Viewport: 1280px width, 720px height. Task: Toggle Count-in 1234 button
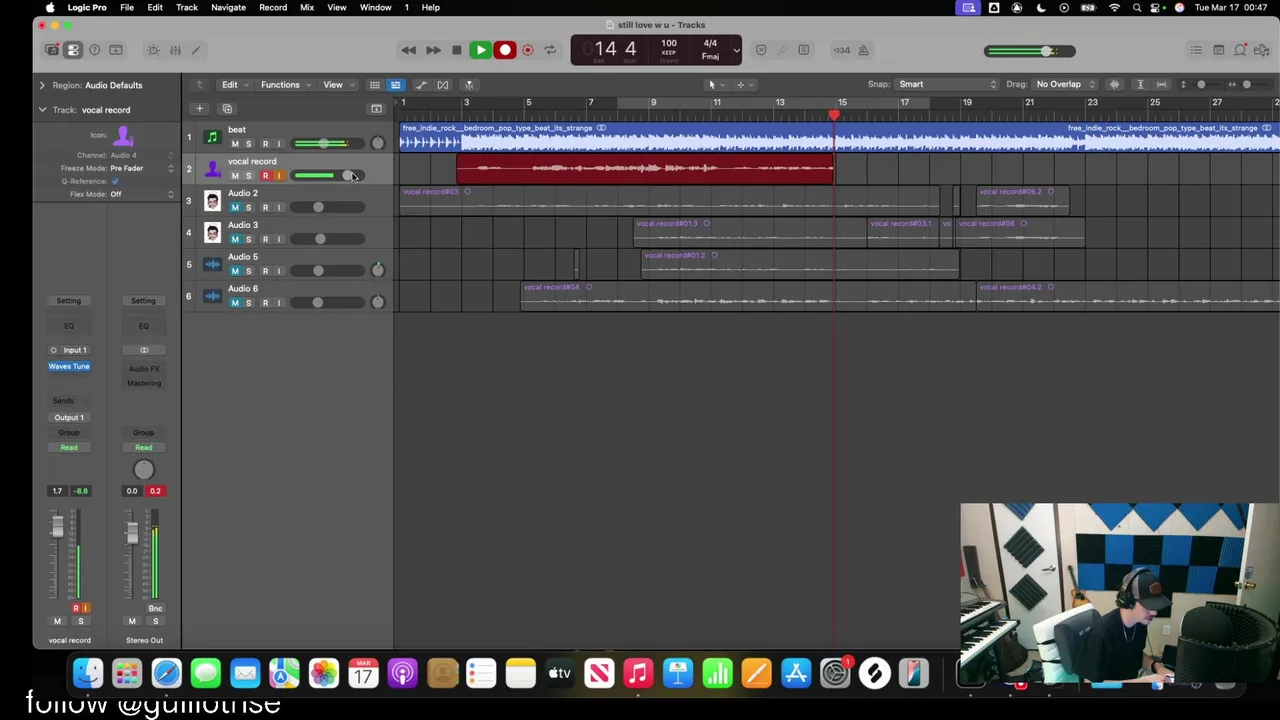pyautogui.click(x=842, y=50)
